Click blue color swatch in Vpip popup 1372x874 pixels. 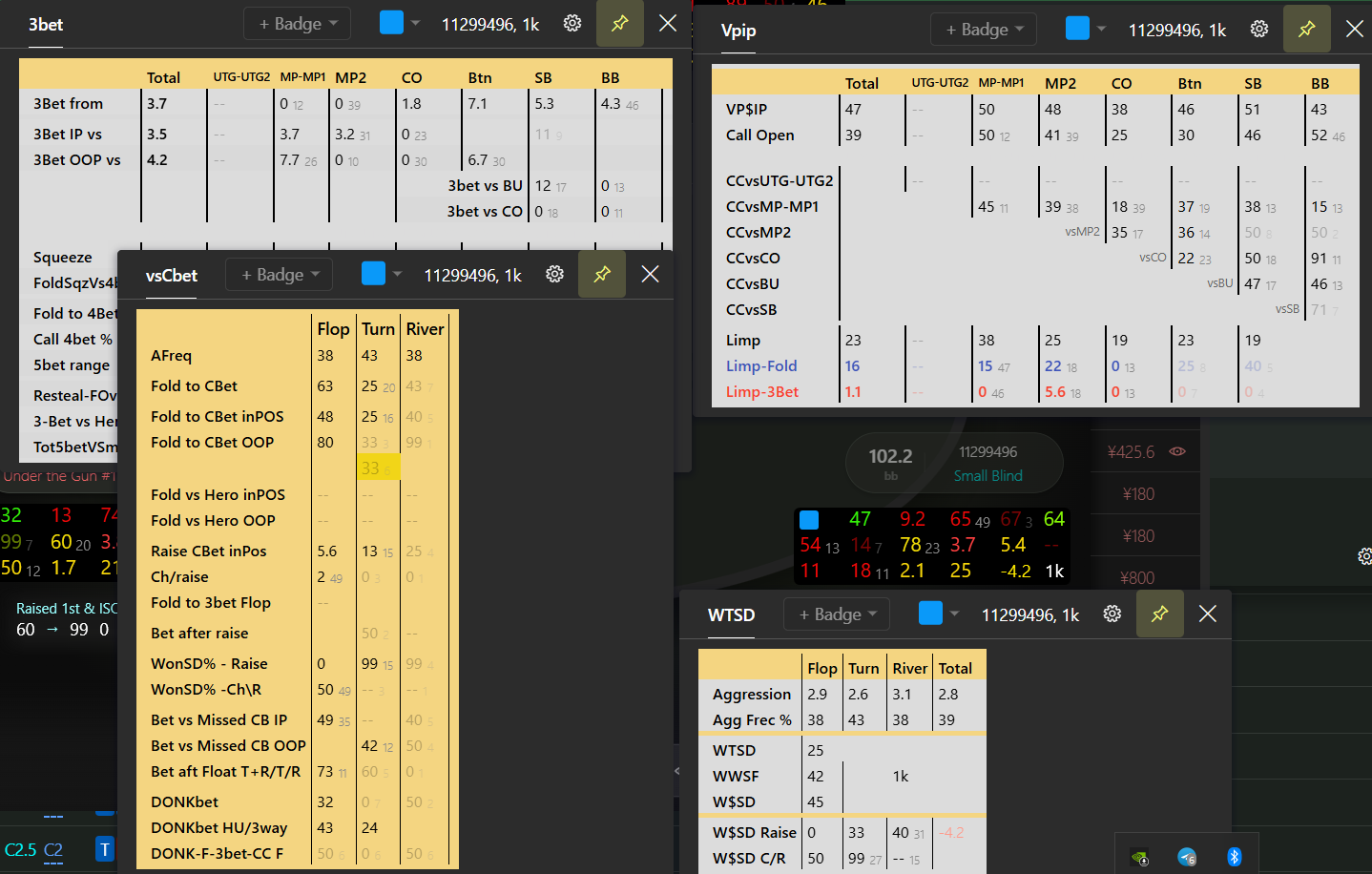pos(1077,29)
